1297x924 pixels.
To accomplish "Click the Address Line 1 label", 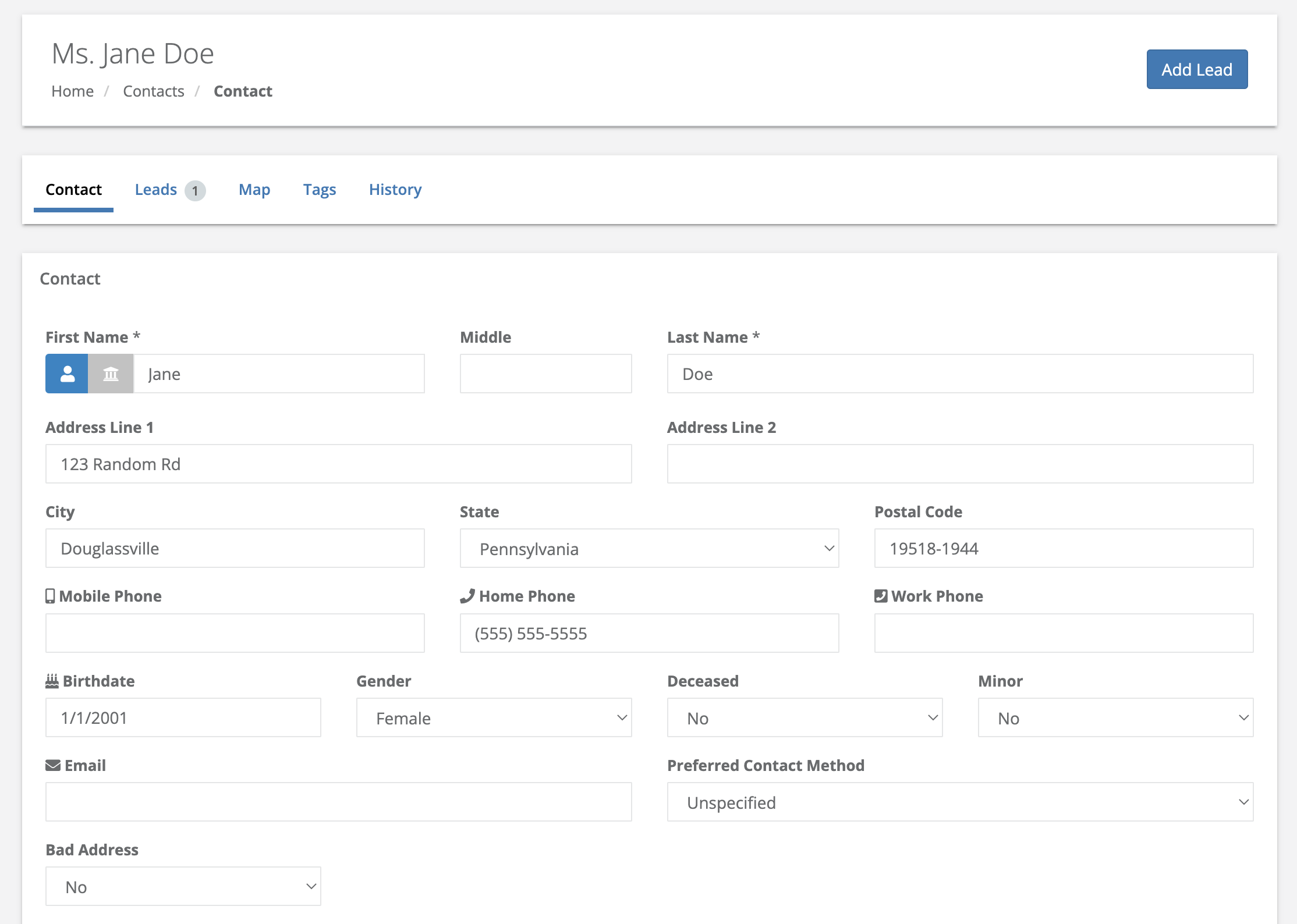I will coord(100,427).
